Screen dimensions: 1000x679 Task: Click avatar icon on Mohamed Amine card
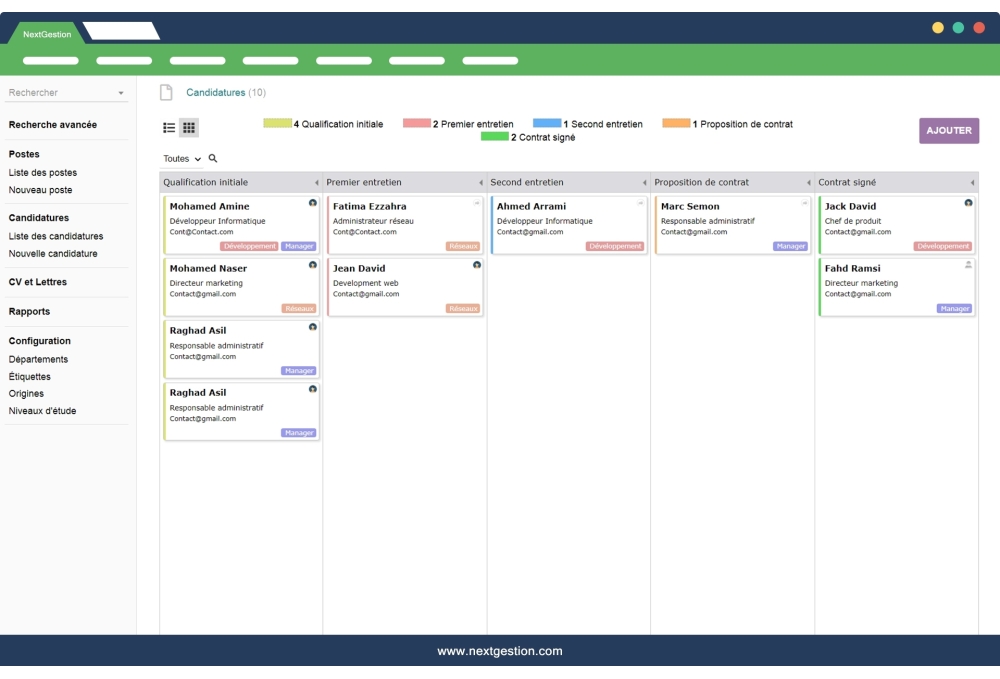[313, 203]
